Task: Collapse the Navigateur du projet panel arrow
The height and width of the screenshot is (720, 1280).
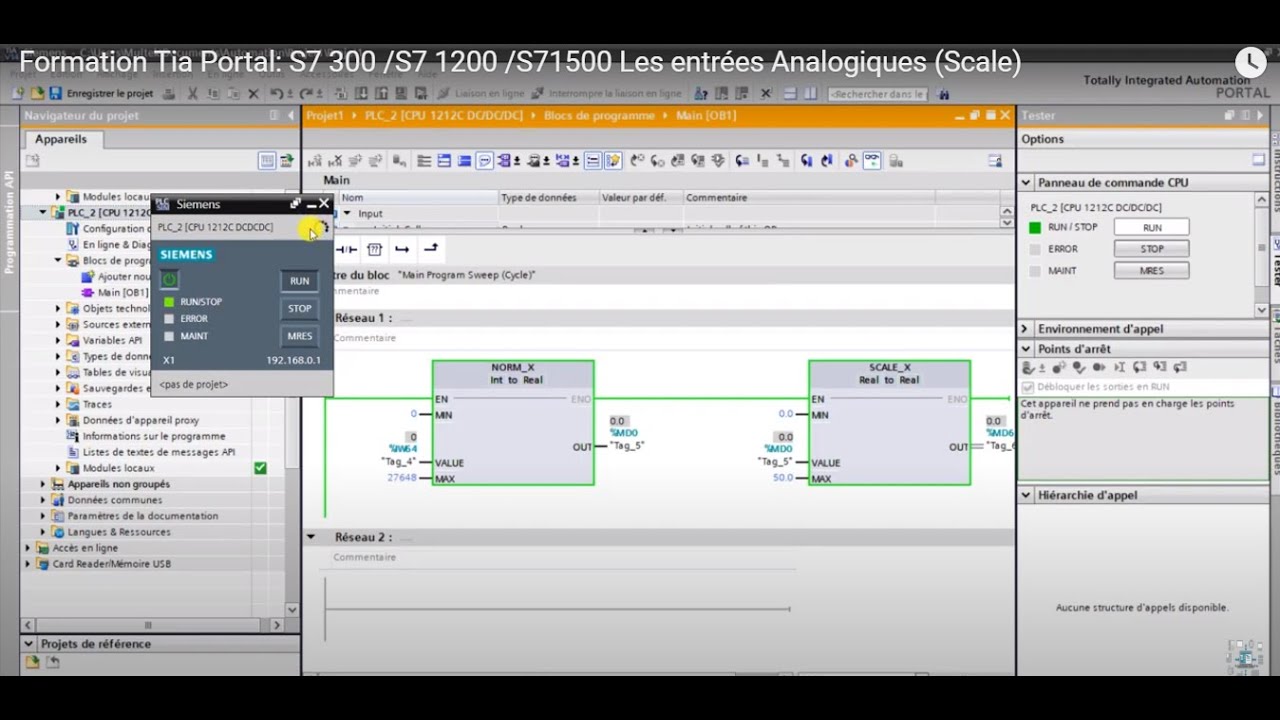Action: click(291, 115)
